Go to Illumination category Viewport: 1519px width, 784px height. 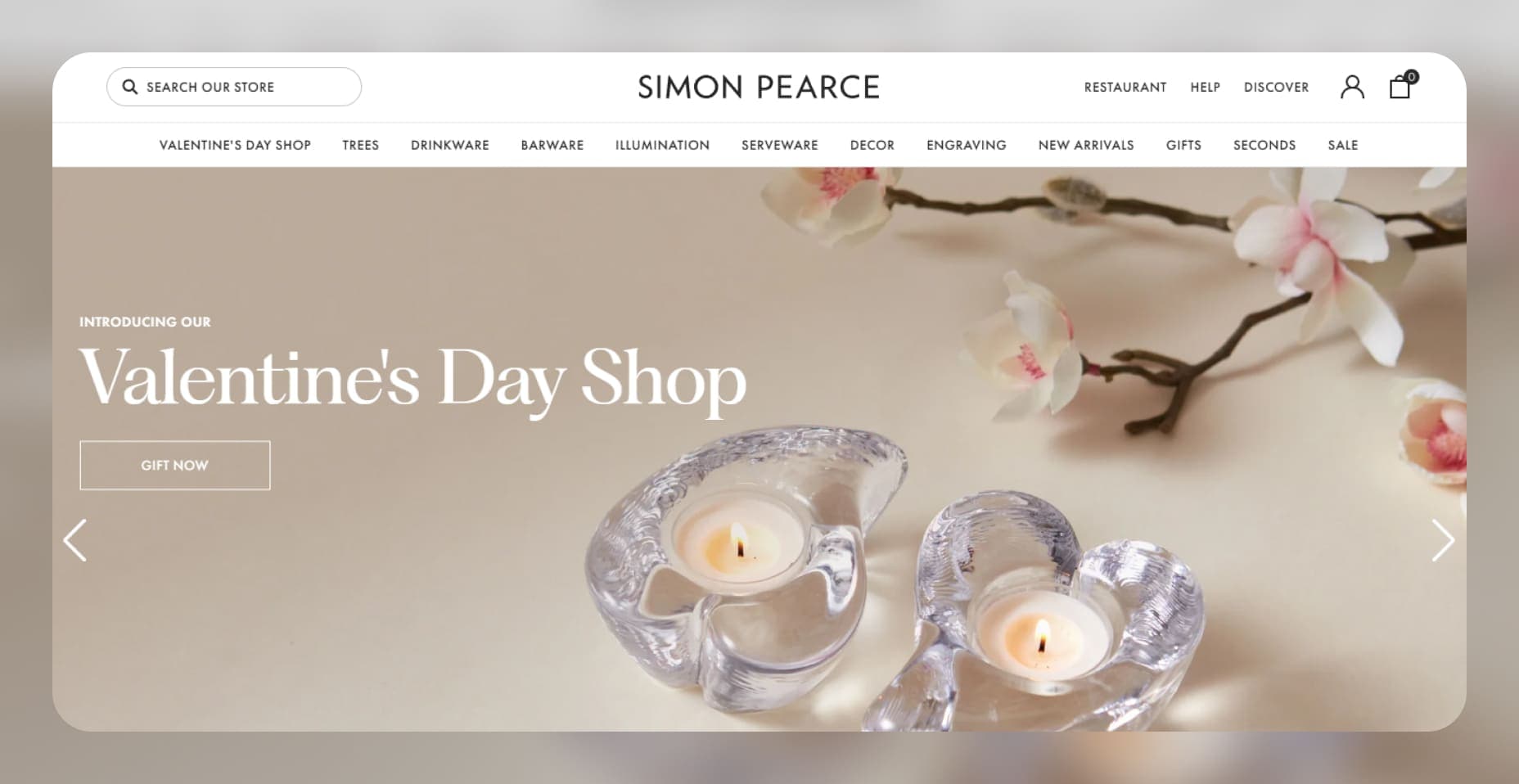pyautogui.click(x=662, y=145)
